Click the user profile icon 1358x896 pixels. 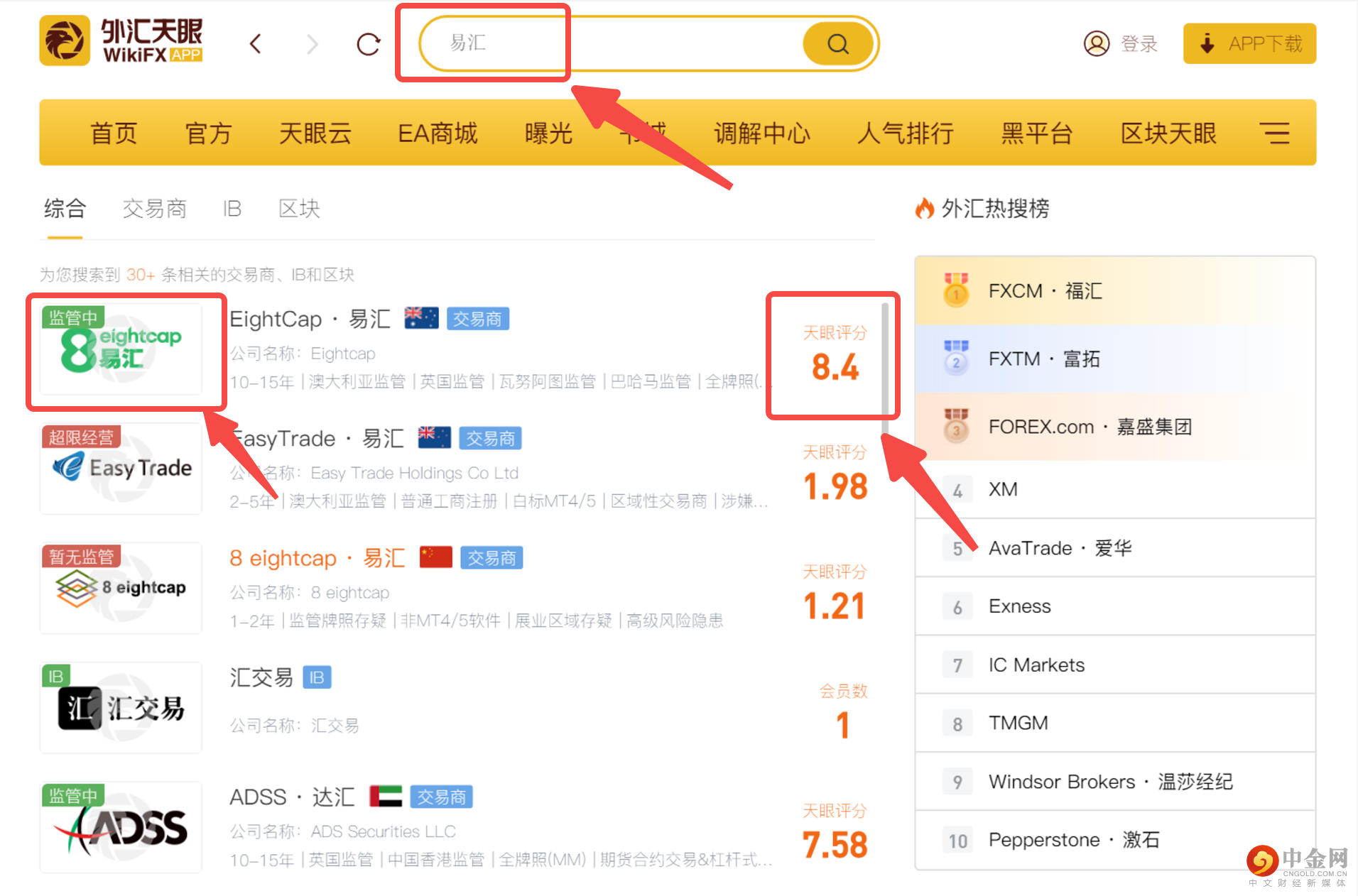coord(1097,43)
